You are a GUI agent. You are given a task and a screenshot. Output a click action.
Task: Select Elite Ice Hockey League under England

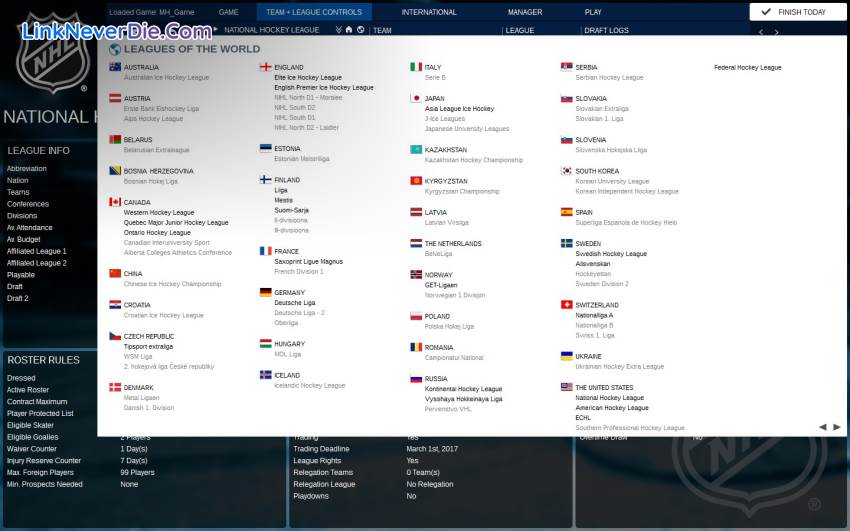308,77
